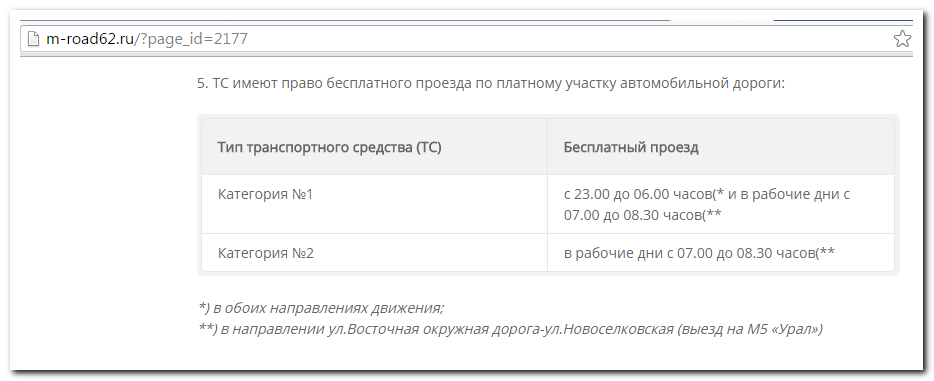Click the page info document icon
The image size is (934, 381).
33,39
